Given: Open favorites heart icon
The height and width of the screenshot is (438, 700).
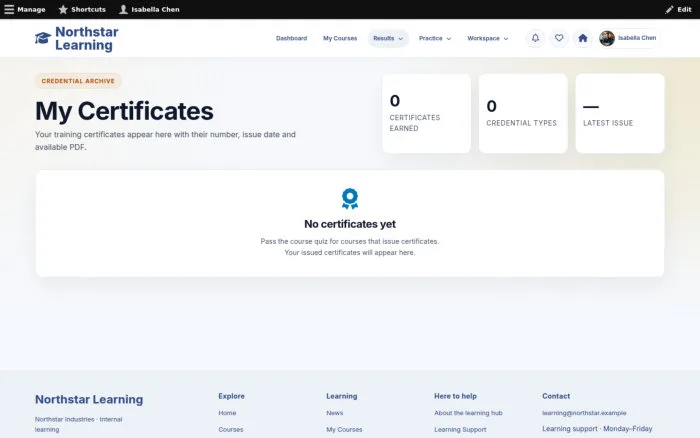Looking at the screenshot, I should tap(559, 38).
